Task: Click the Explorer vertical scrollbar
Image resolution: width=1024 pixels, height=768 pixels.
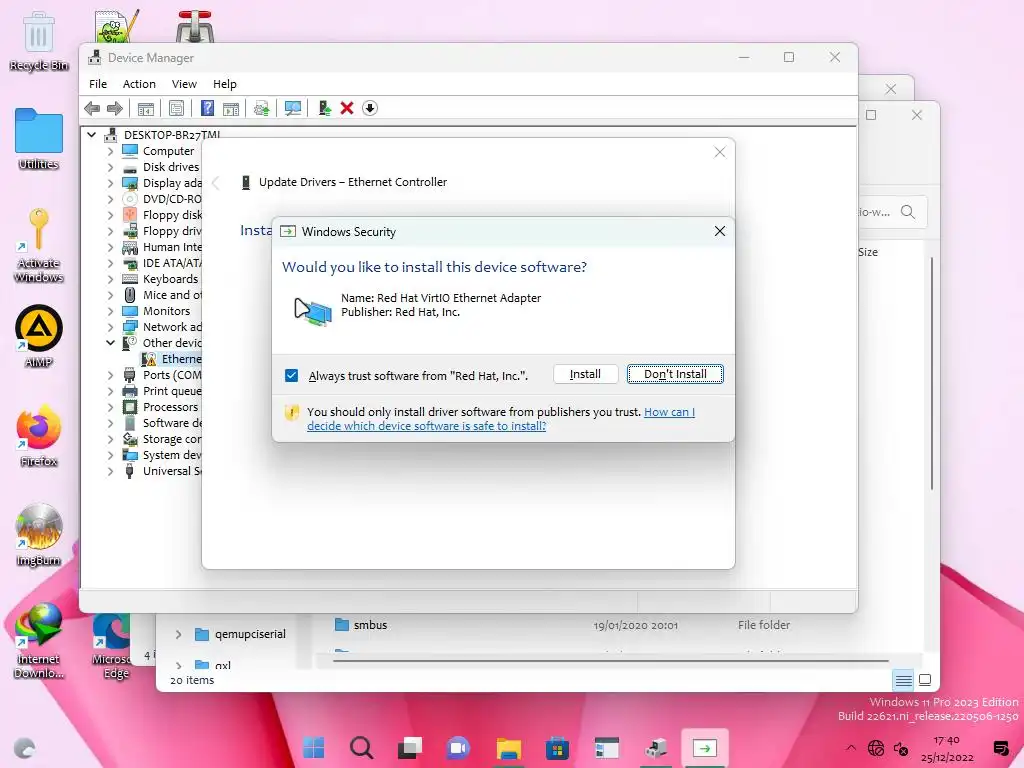Action: click(x=932, y=374)
